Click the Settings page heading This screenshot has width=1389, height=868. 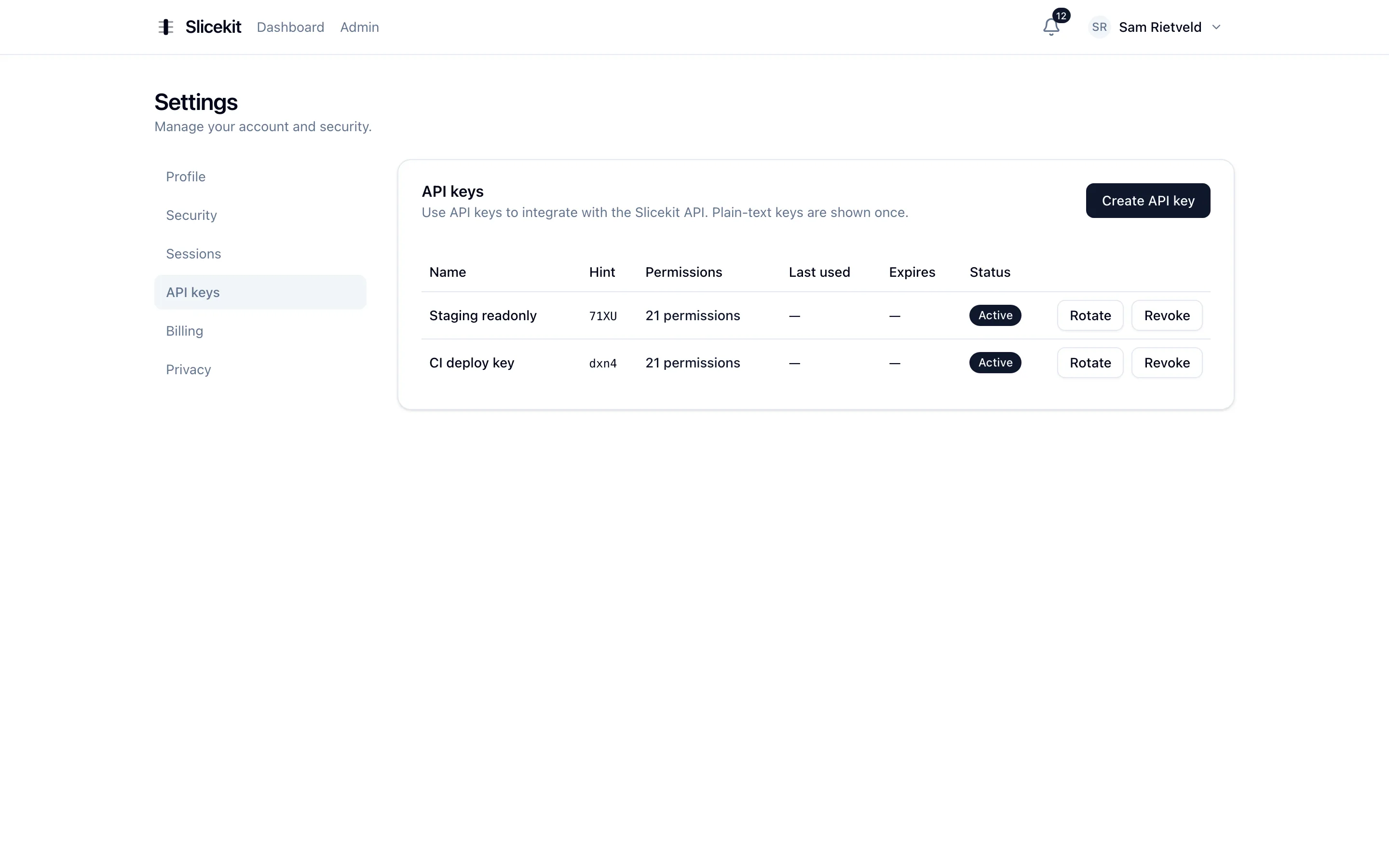click(196, 102)
